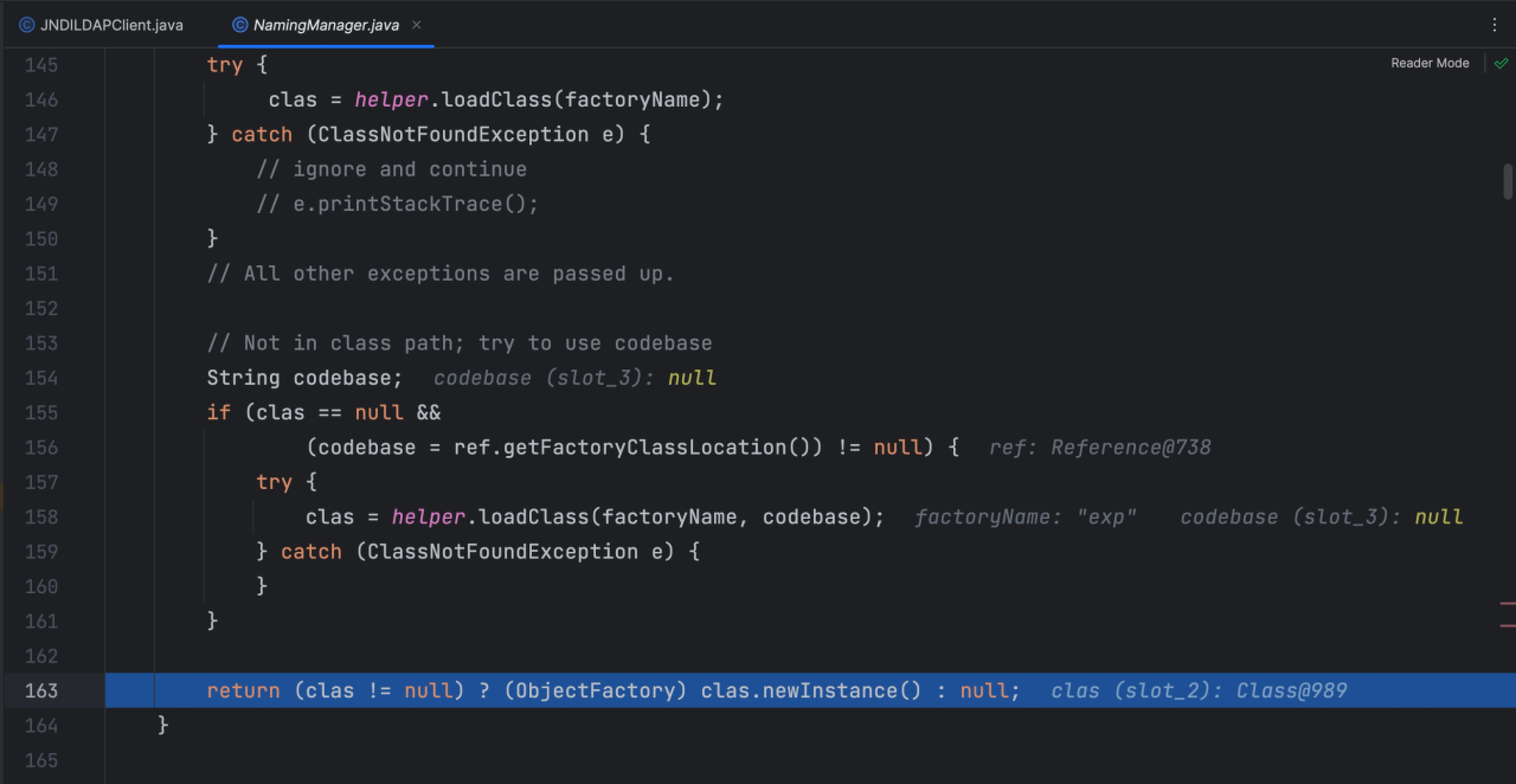Click line number 145
Image resolution: width=1516 pixels, height=784 pixels.
point(41,65)
